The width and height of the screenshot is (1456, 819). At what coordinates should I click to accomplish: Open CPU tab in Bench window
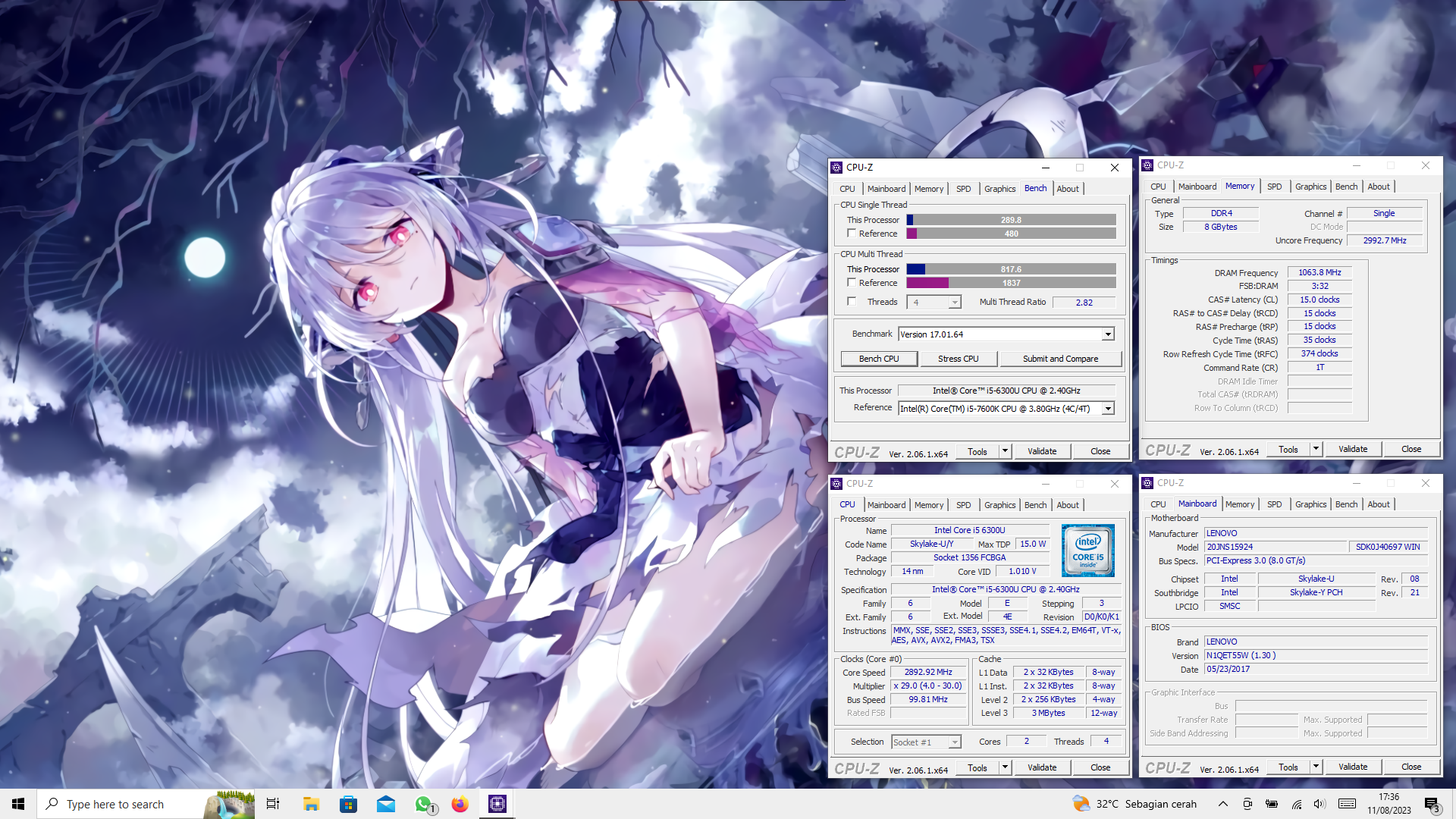847,189
